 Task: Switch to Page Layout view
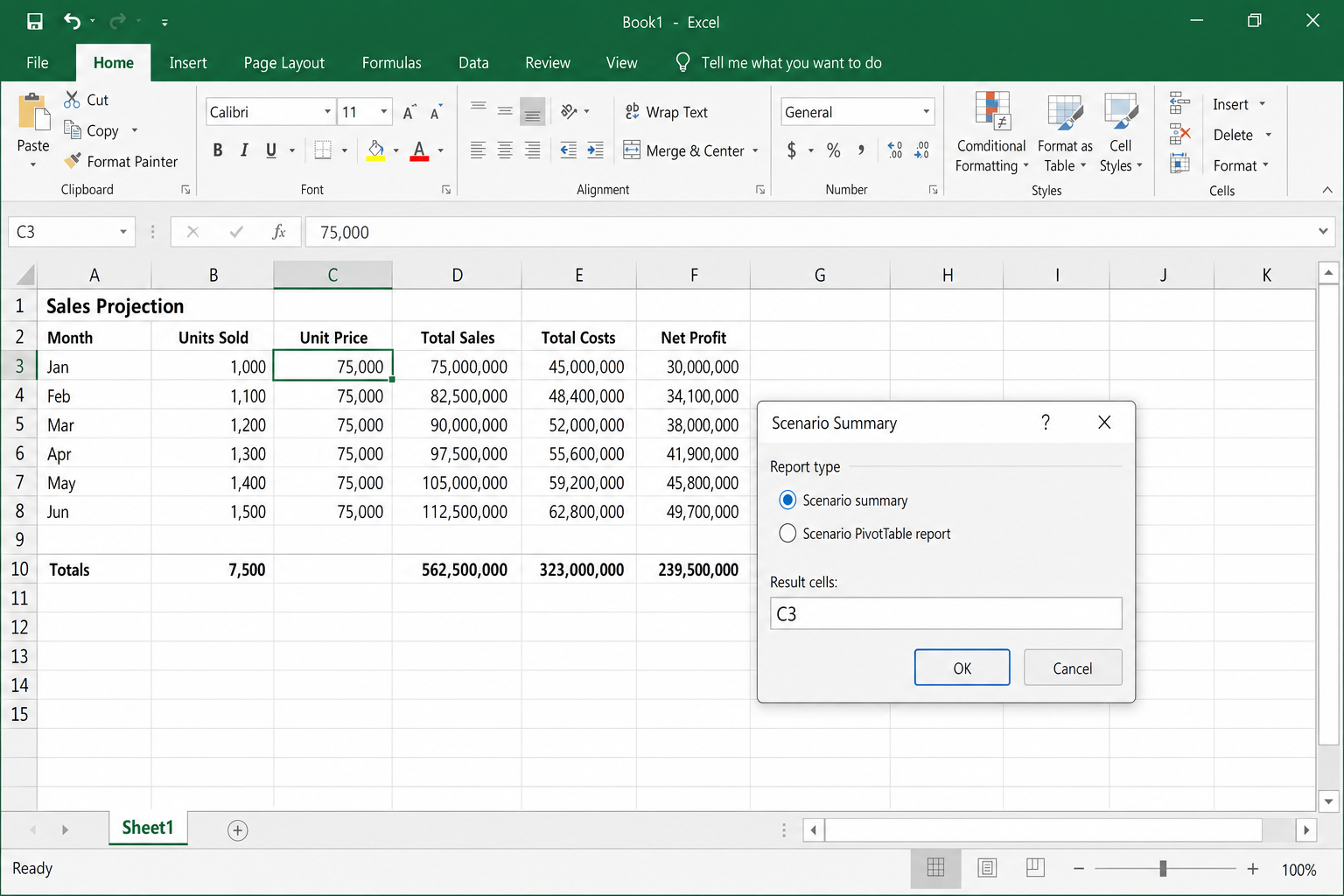[987, 868]
